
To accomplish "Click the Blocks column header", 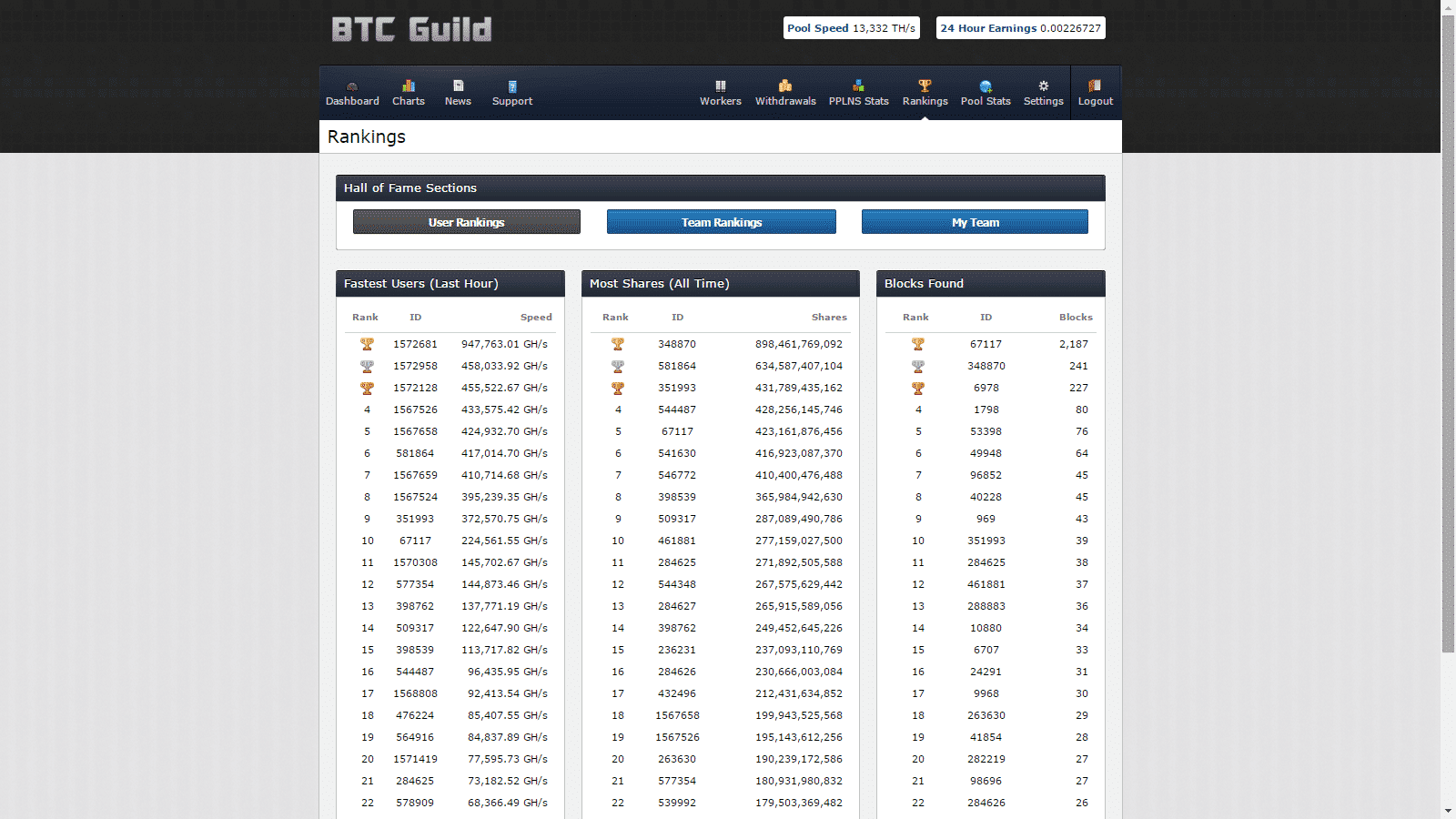I will tap(1076, 318).
